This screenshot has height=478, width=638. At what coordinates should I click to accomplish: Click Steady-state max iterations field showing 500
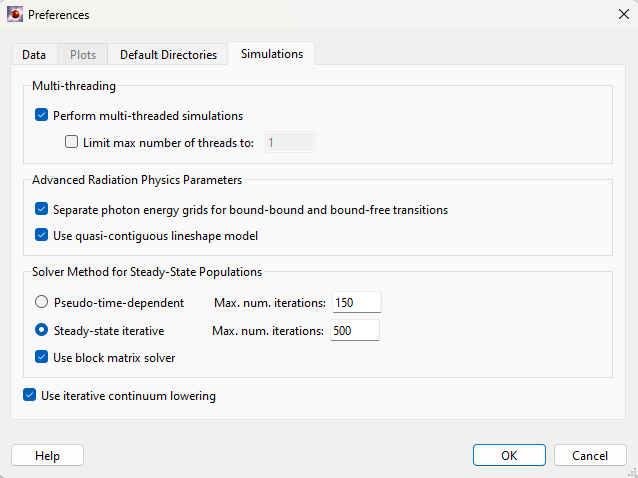coord(354,330)
